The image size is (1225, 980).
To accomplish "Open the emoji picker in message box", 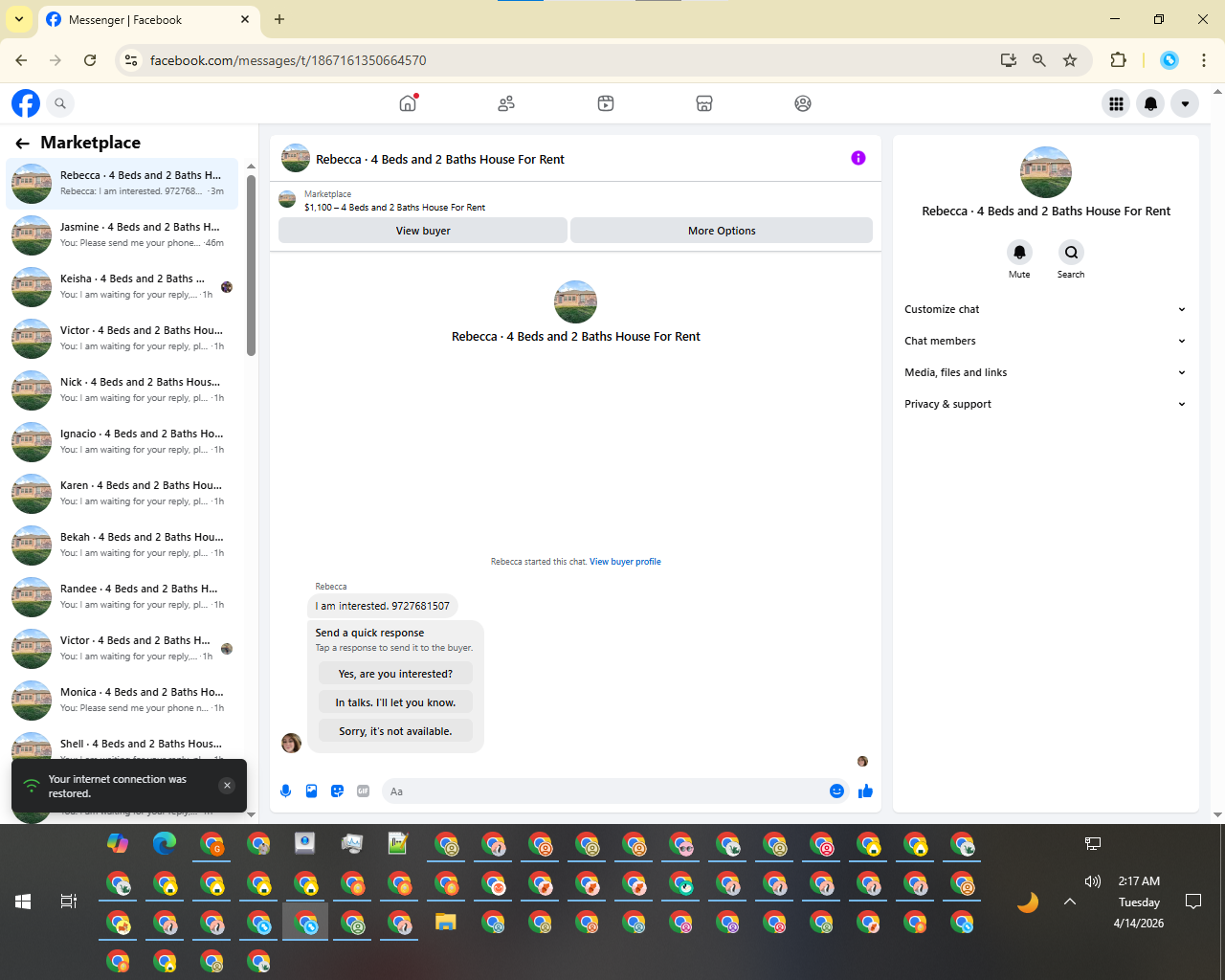I will pyautogui.click(x=836, y=791).
